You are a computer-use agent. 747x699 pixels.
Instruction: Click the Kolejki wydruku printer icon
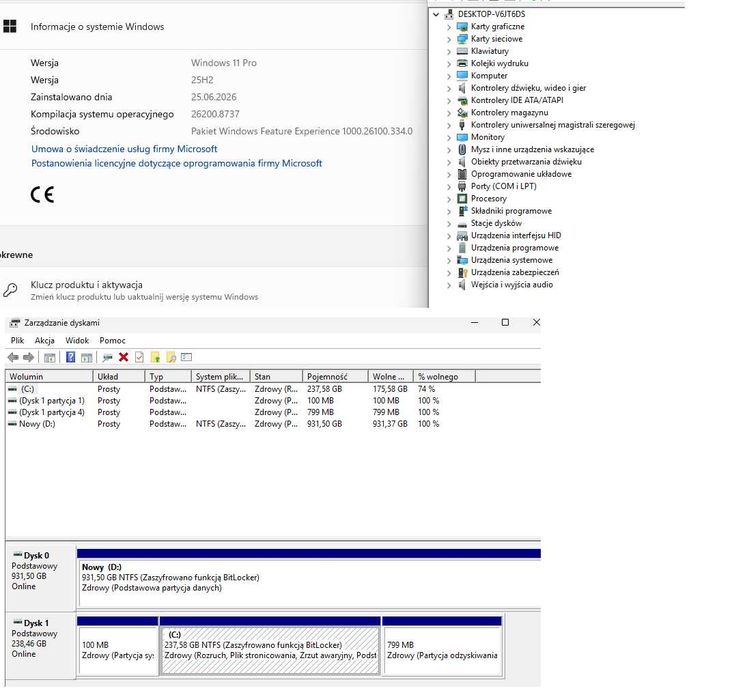coord(462,63)
